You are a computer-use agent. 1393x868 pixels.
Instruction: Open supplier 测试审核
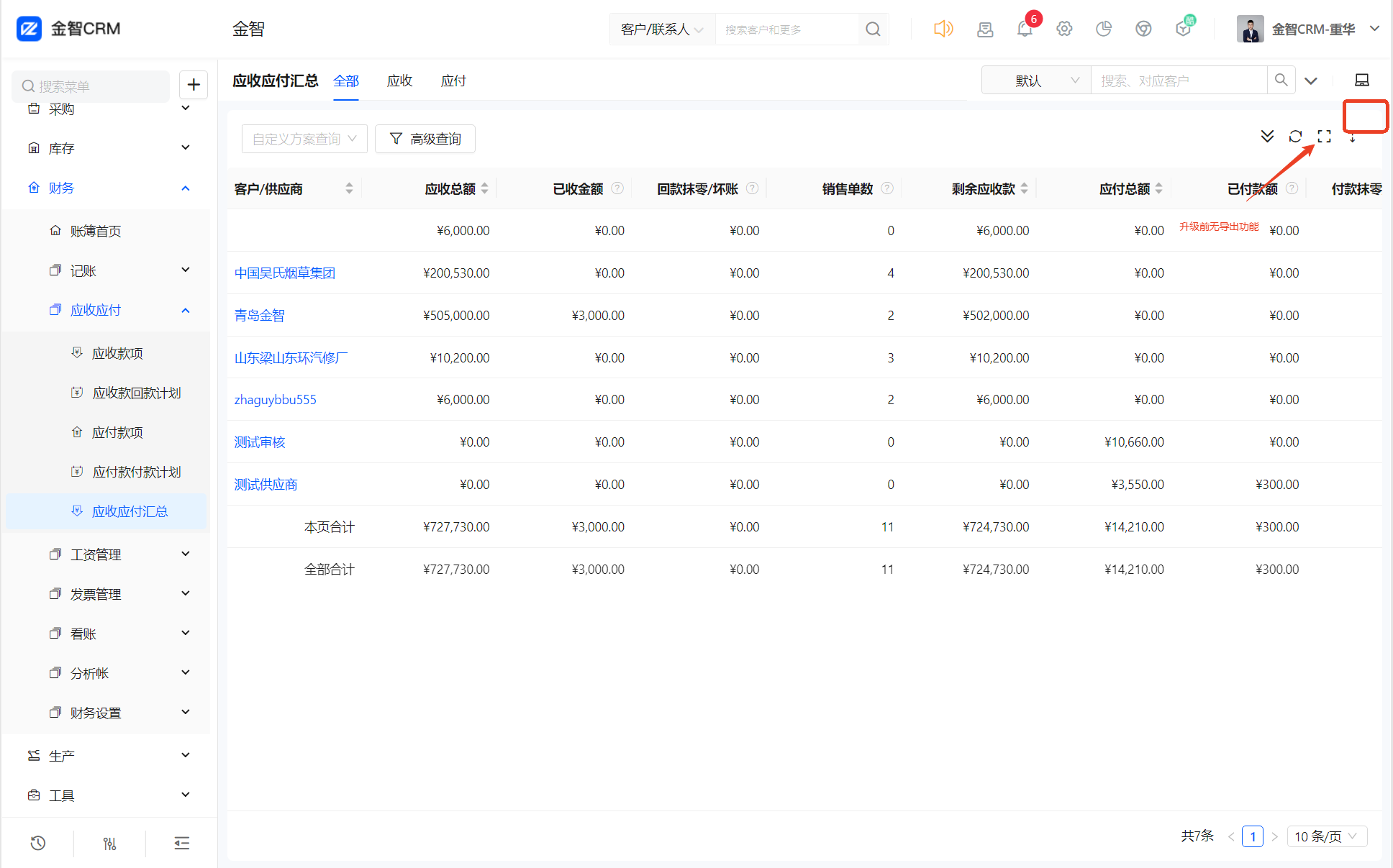[x=259, y=442]
